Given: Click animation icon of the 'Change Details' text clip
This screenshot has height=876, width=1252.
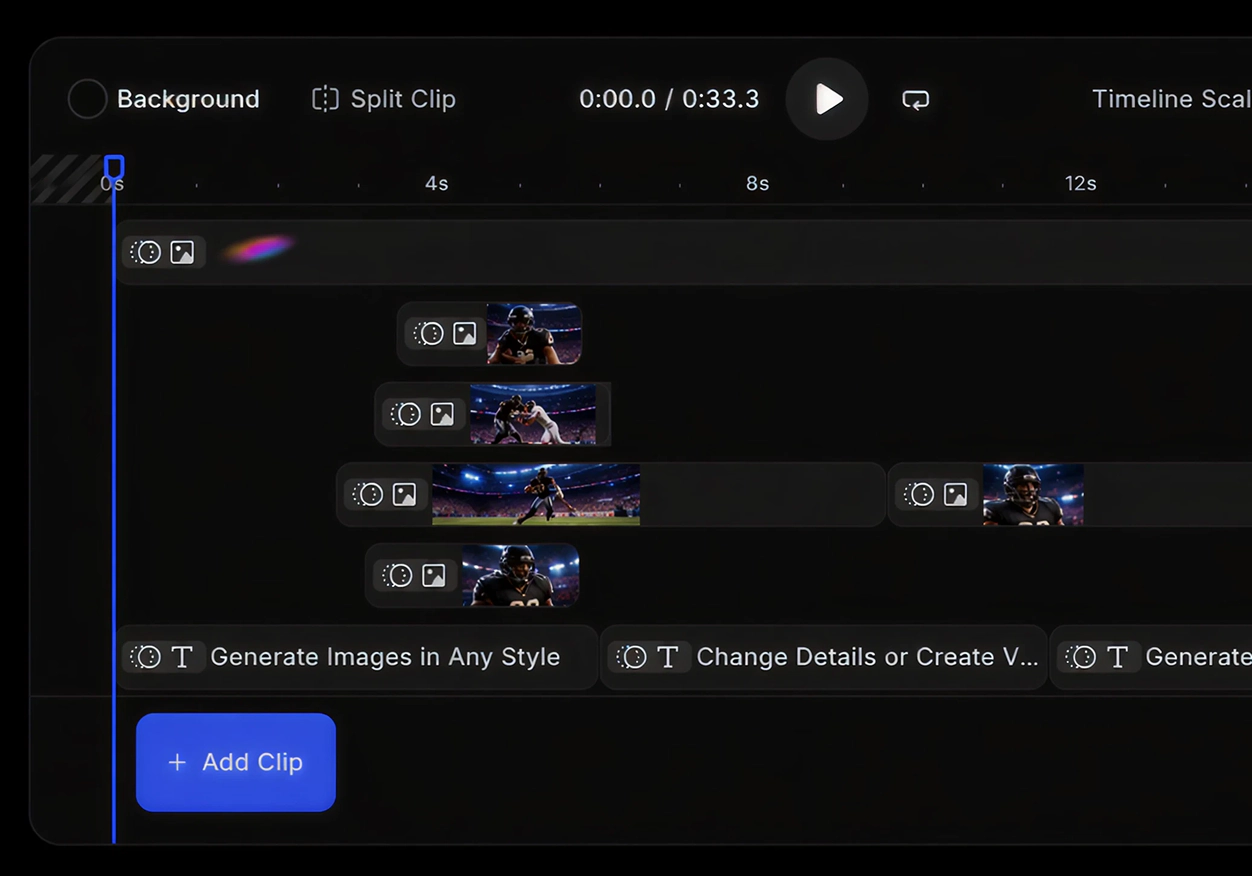Looking at the screenshot, I should pos(631,657).
